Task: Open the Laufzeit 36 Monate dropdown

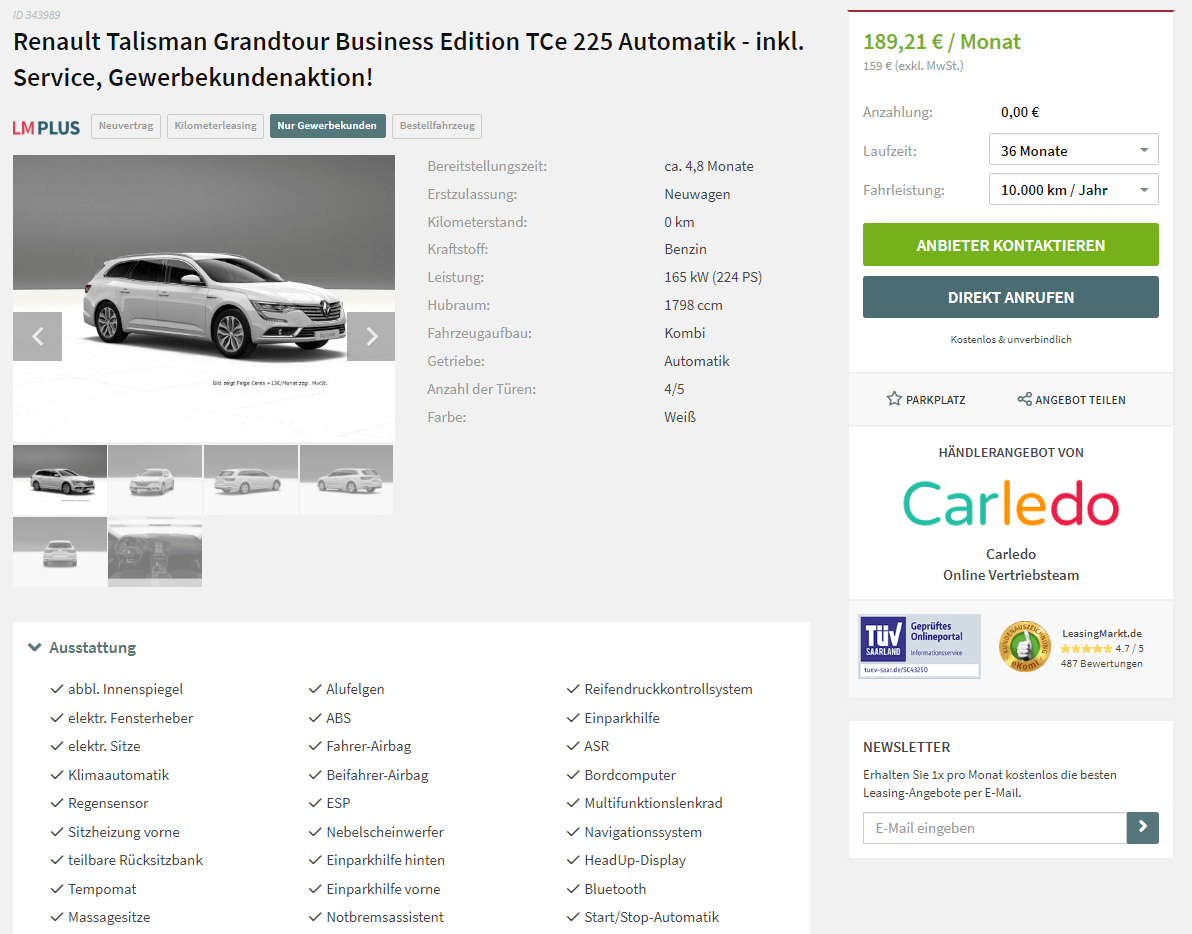Action: click(1073, 150)
